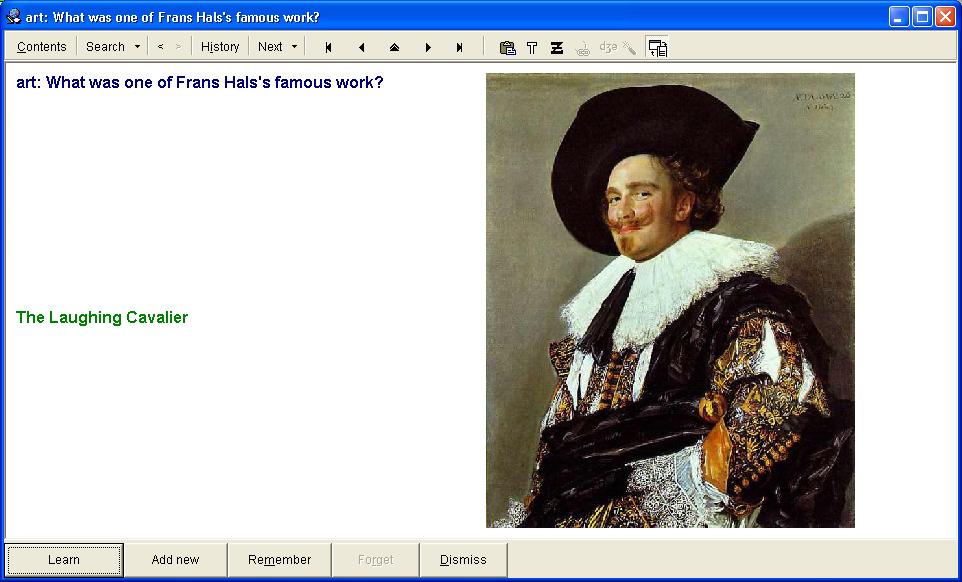Screen dimensions: 962x582
Task: Toggle the window layout icon at toolbar end
Action: coord(657,47)
